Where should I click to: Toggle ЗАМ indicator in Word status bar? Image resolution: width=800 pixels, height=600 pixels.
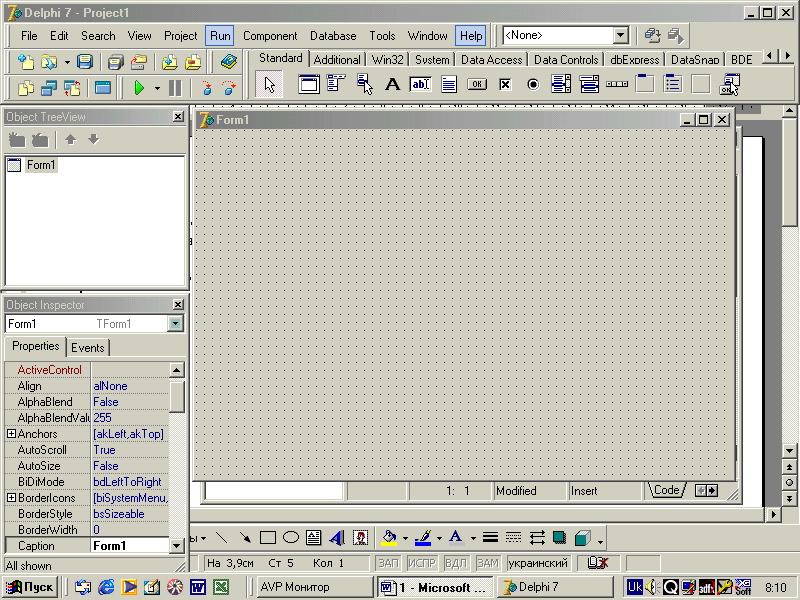(x=488, y=563)
